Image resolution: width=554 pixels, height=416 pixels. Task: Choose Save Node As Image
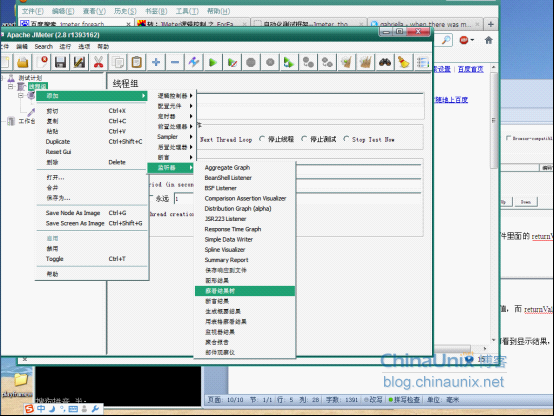pos(92,213)
